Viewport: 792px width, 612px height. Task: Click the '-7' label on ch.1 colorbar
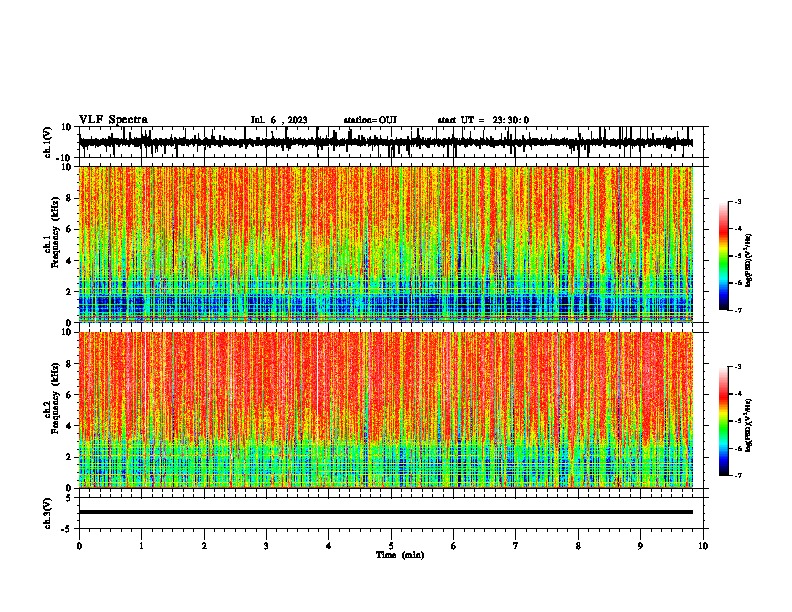click(x=738, y=310)
